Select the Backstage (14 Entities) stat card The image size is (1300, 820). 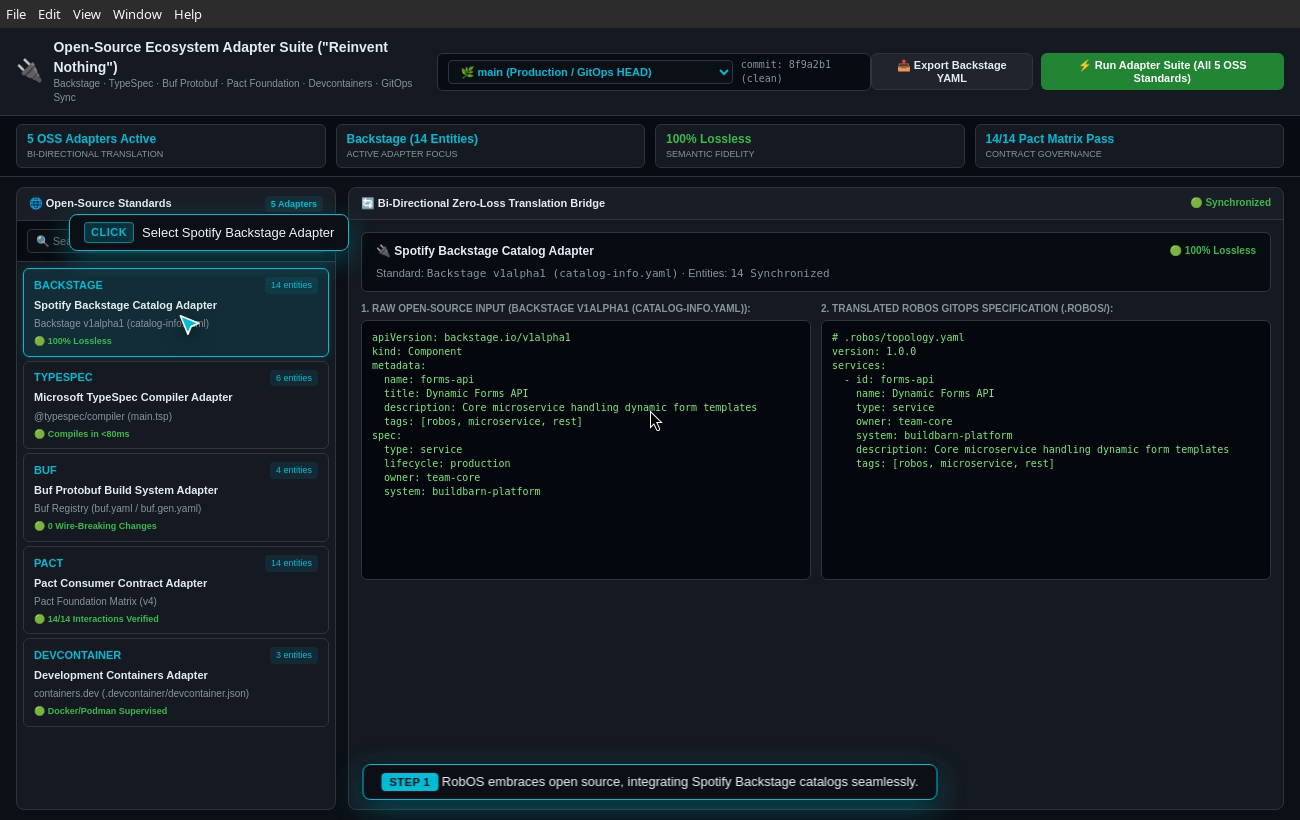coord(490,146)
